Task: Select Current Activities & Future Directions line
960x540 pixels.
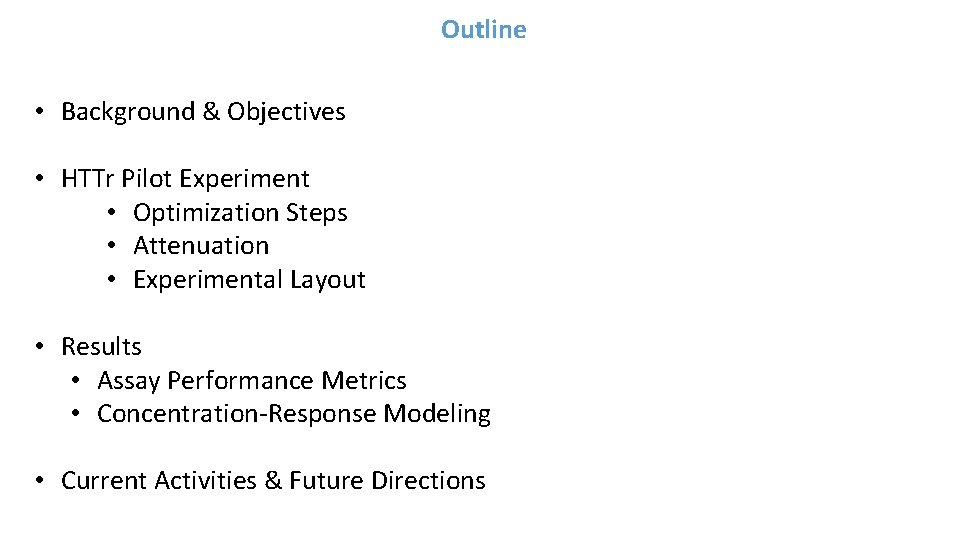Action: [273, 481]
